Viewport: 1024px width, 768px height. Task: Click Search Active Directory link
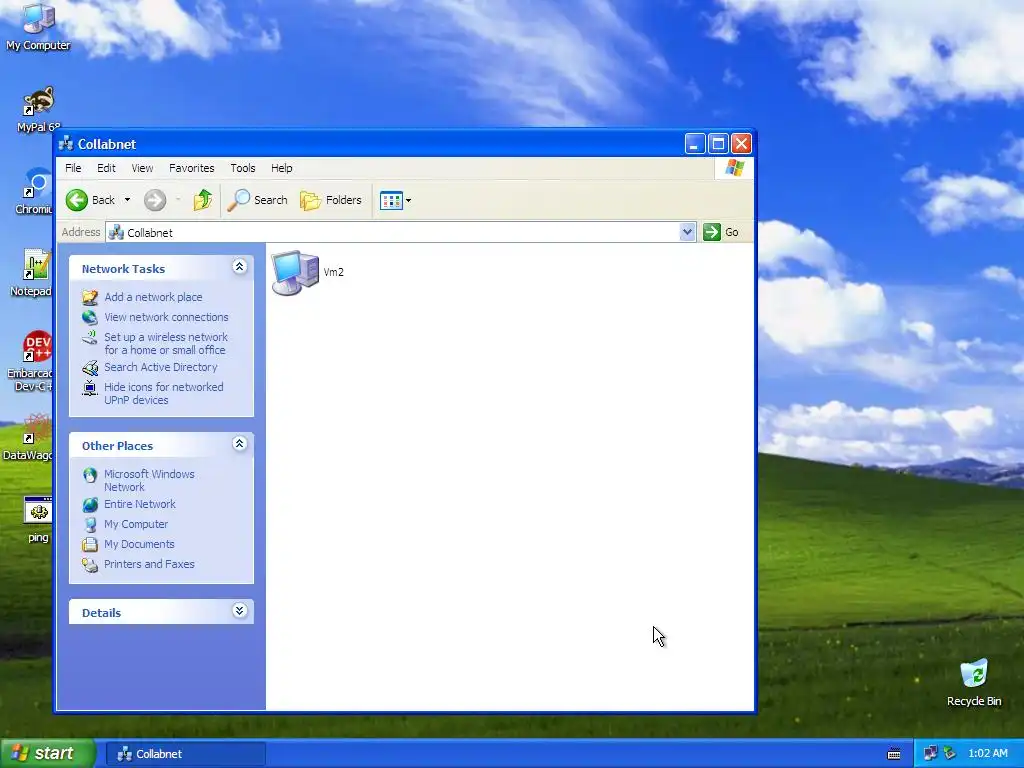[x=161, y=367]
